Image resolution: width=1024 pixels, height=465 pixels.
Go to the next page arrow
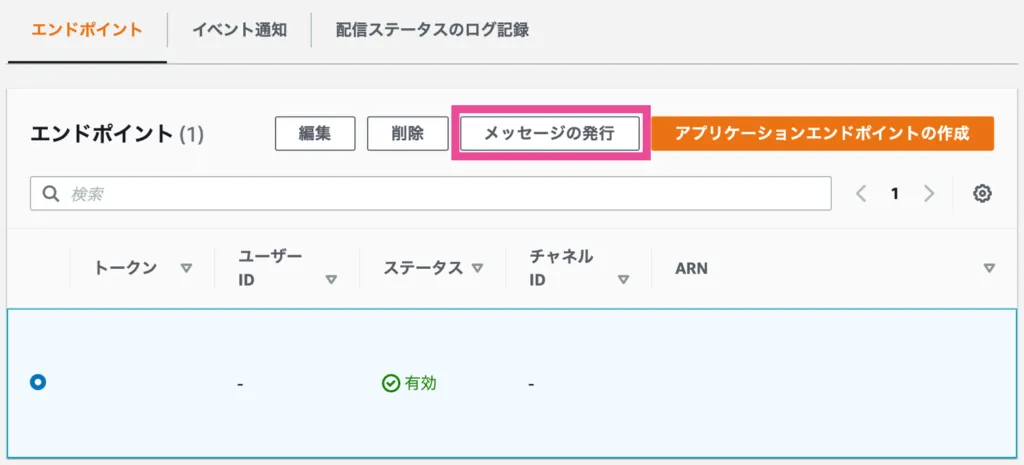[x=929, y=194]
